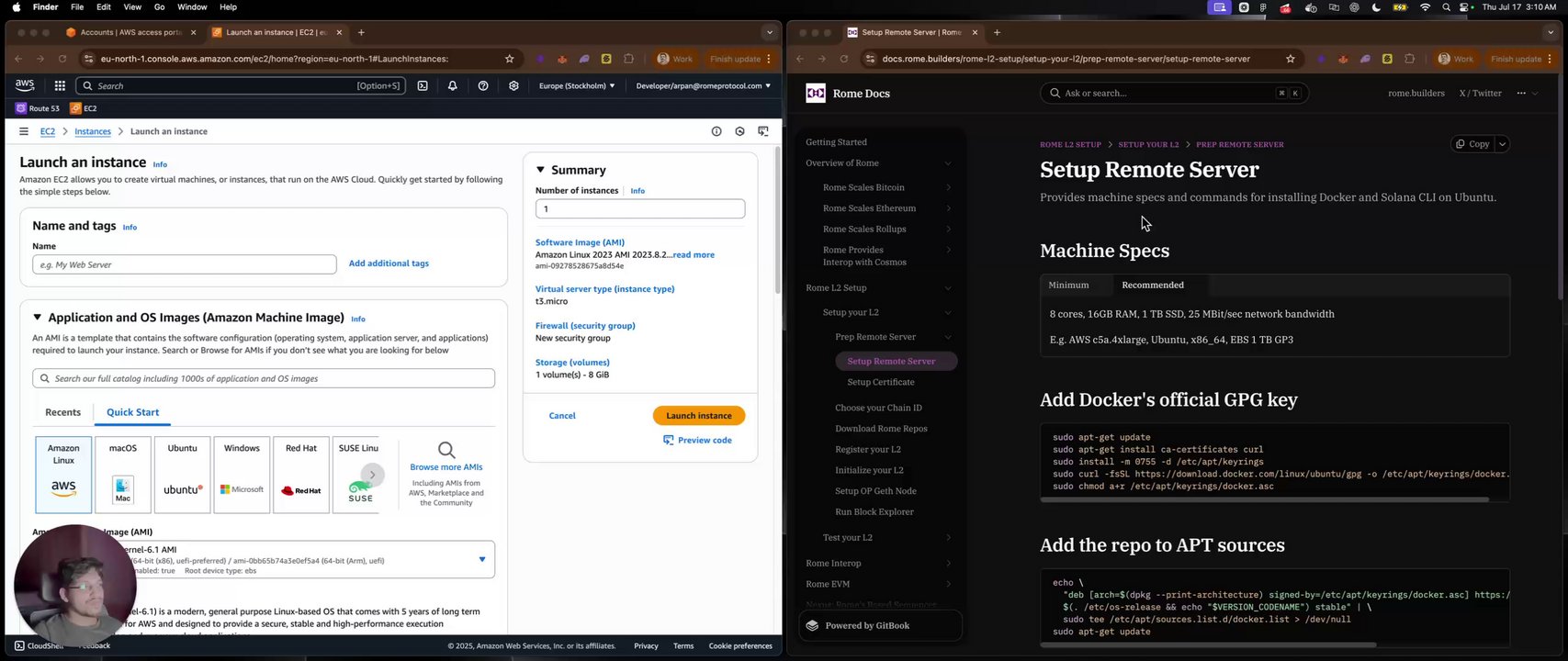Open AWS console settings gear

513,85
